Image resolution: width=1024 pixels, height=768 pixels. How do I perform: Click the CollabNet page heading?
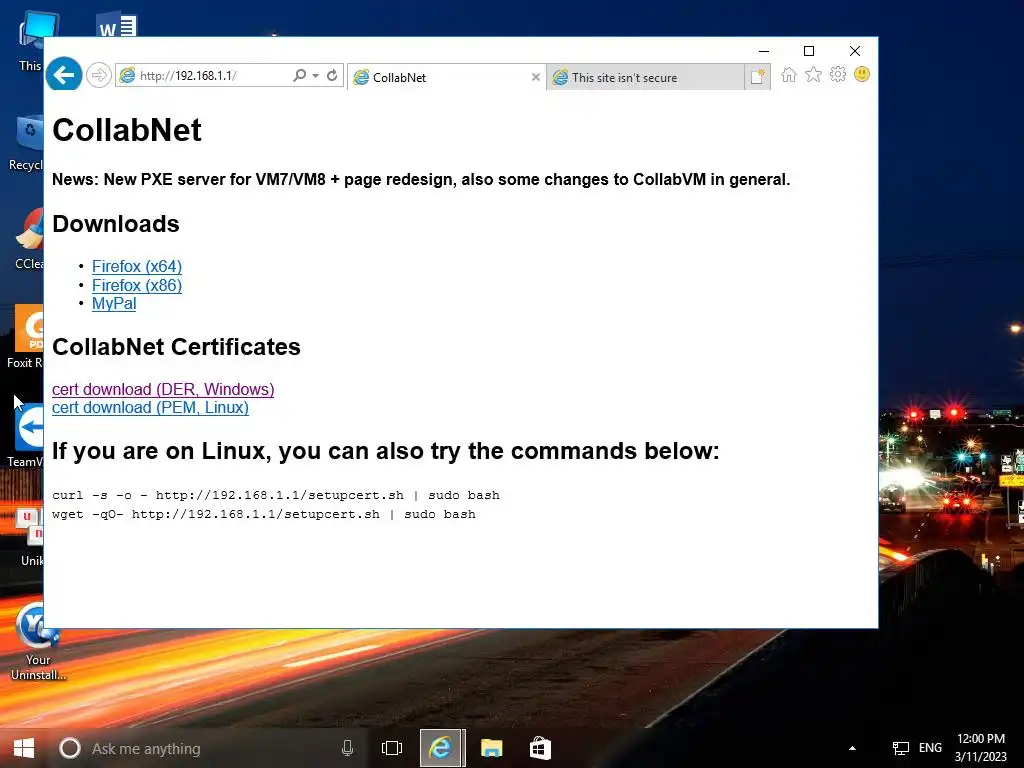pos(127,130)
